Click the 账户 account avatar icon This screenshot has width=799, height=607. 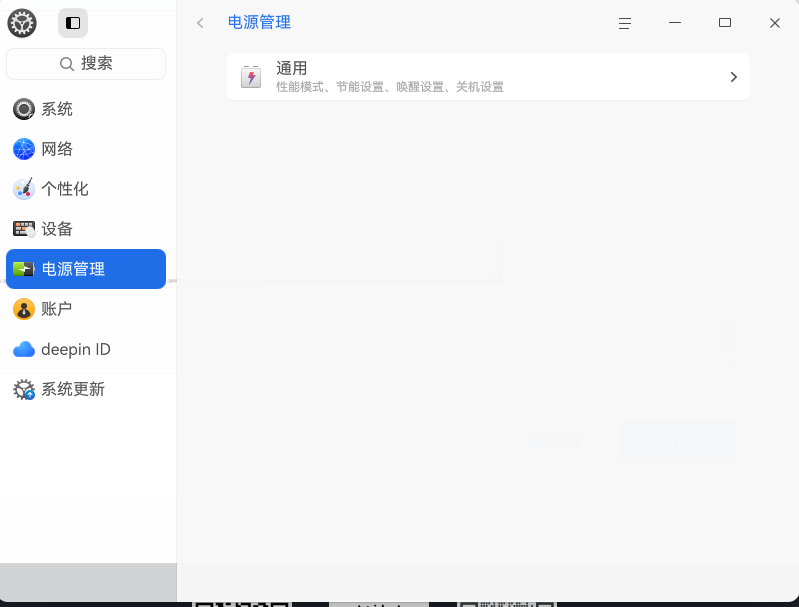[23, 309]
